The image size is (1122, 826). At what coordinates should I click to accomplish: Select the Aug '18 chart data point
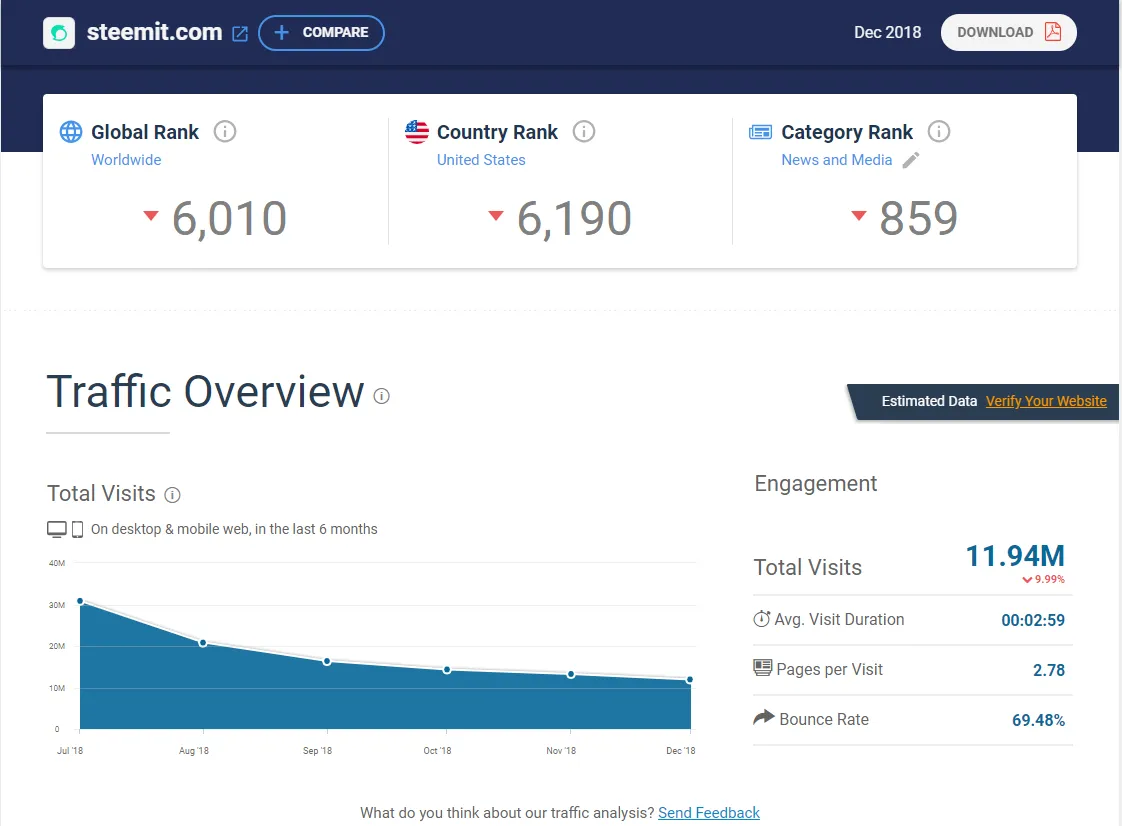203,643
